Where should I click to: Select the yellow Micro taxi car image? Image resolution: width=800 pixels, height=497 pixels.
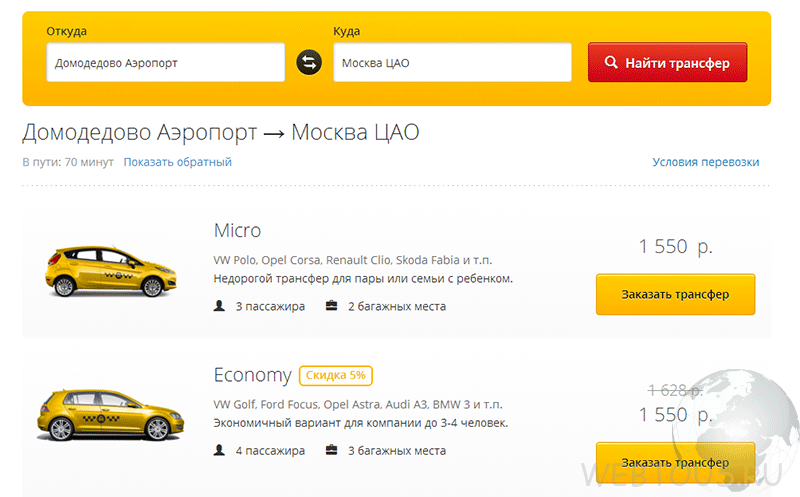click(111, 271)
